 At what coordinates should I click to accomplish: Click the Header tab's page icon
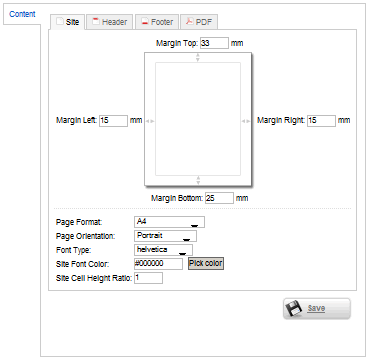(96, 22)
